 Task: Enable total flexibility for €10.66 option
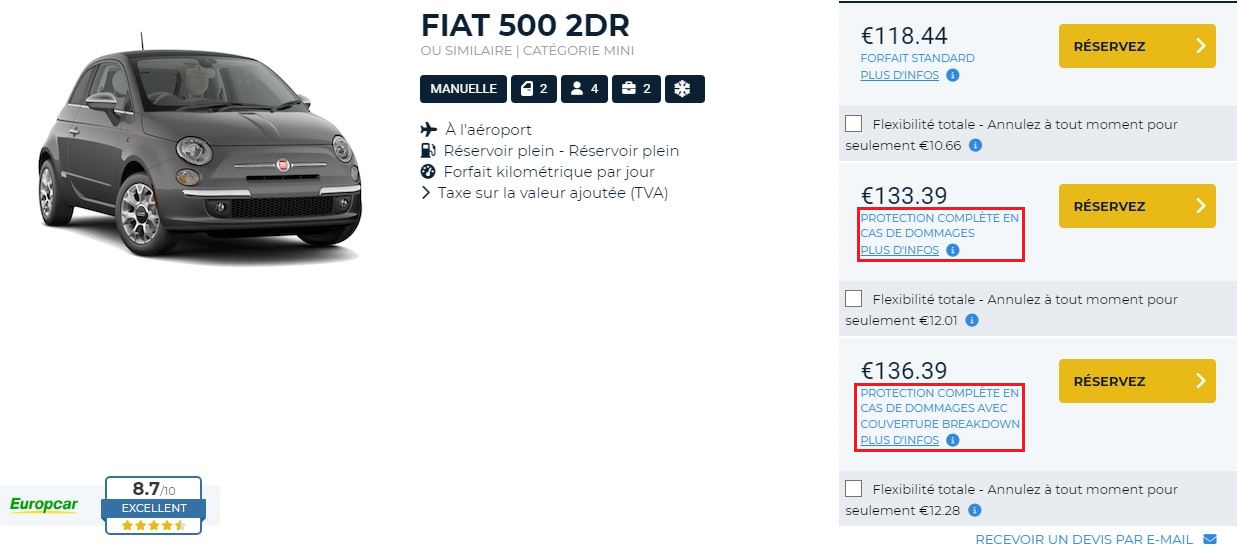tap(853, 124)
